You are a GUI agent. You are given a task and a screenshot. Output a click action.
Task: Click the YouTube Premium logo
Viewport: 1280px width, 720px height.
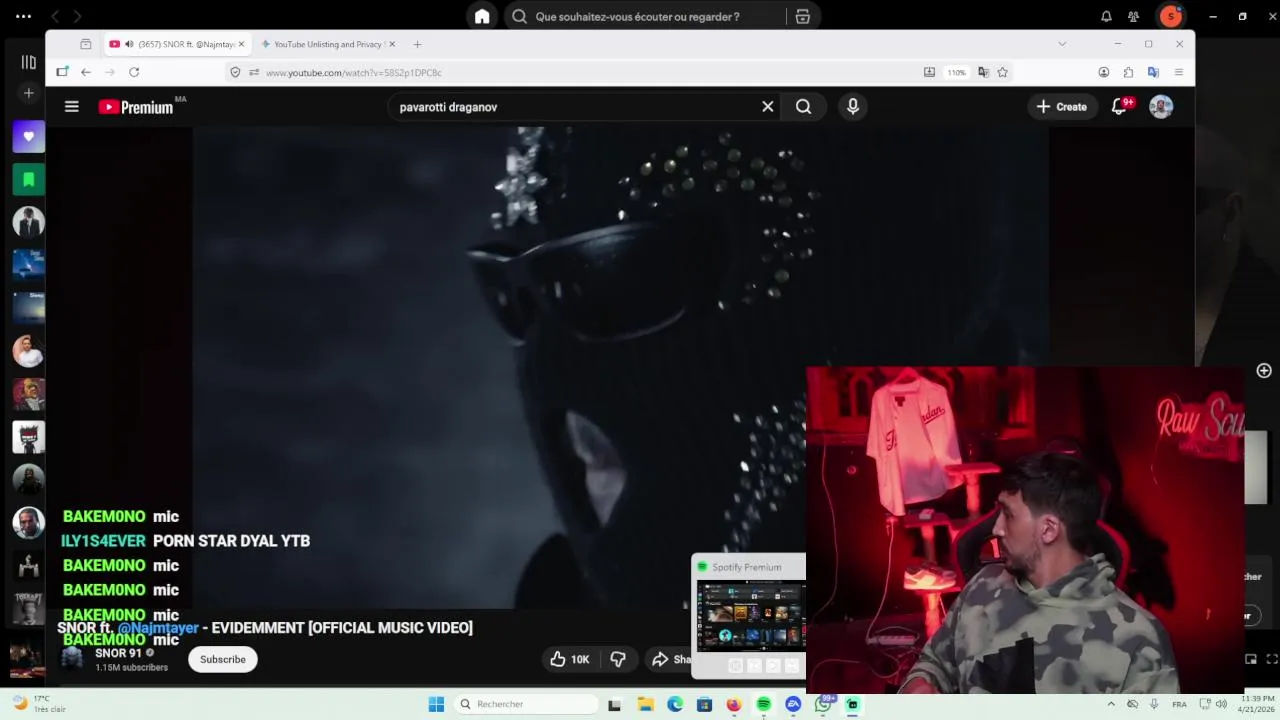pyautogui.click(x=136, y=107)
